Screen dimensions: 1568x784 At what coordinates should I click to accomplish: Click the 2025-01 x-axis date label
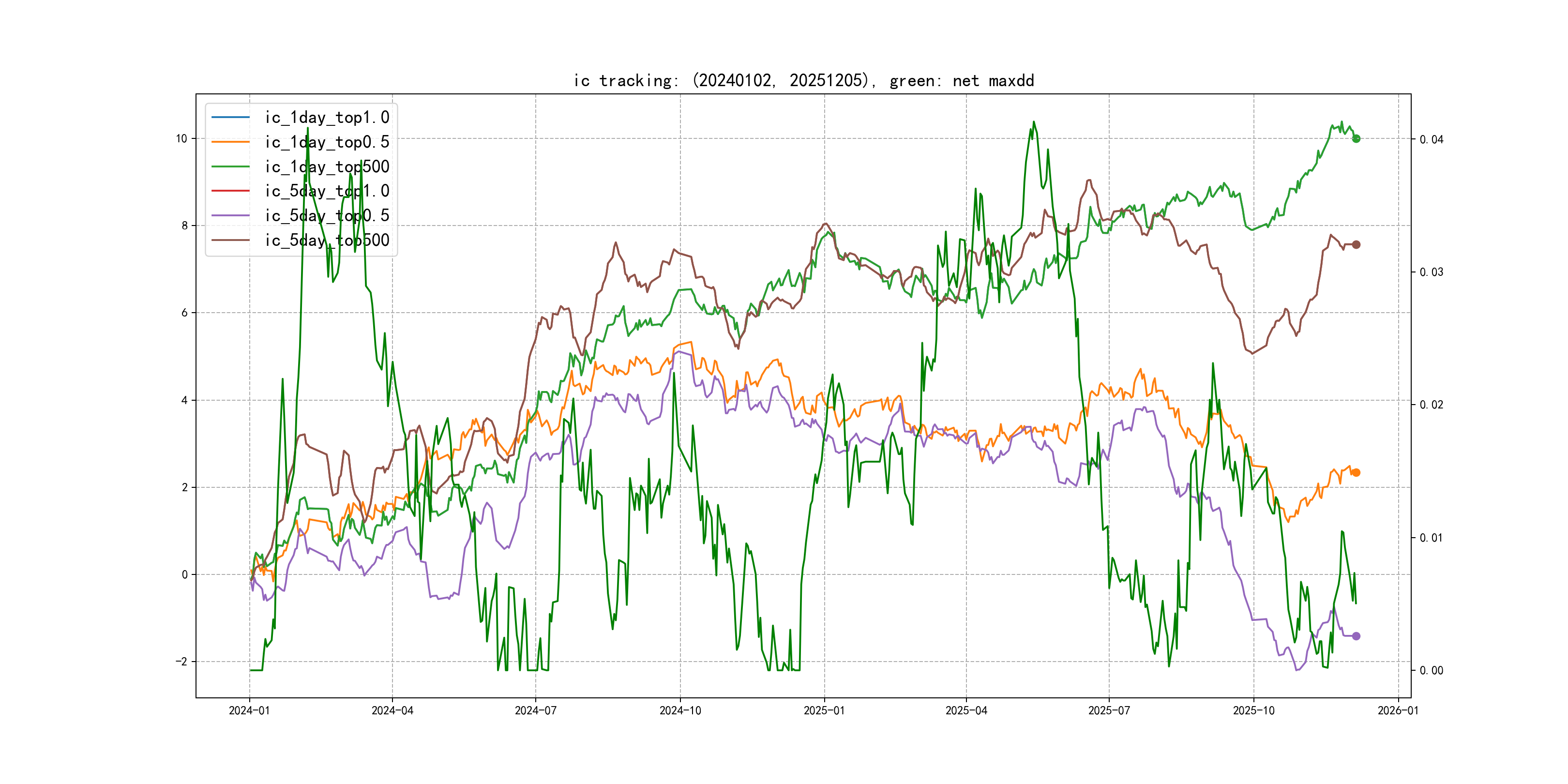pos(824,711)
